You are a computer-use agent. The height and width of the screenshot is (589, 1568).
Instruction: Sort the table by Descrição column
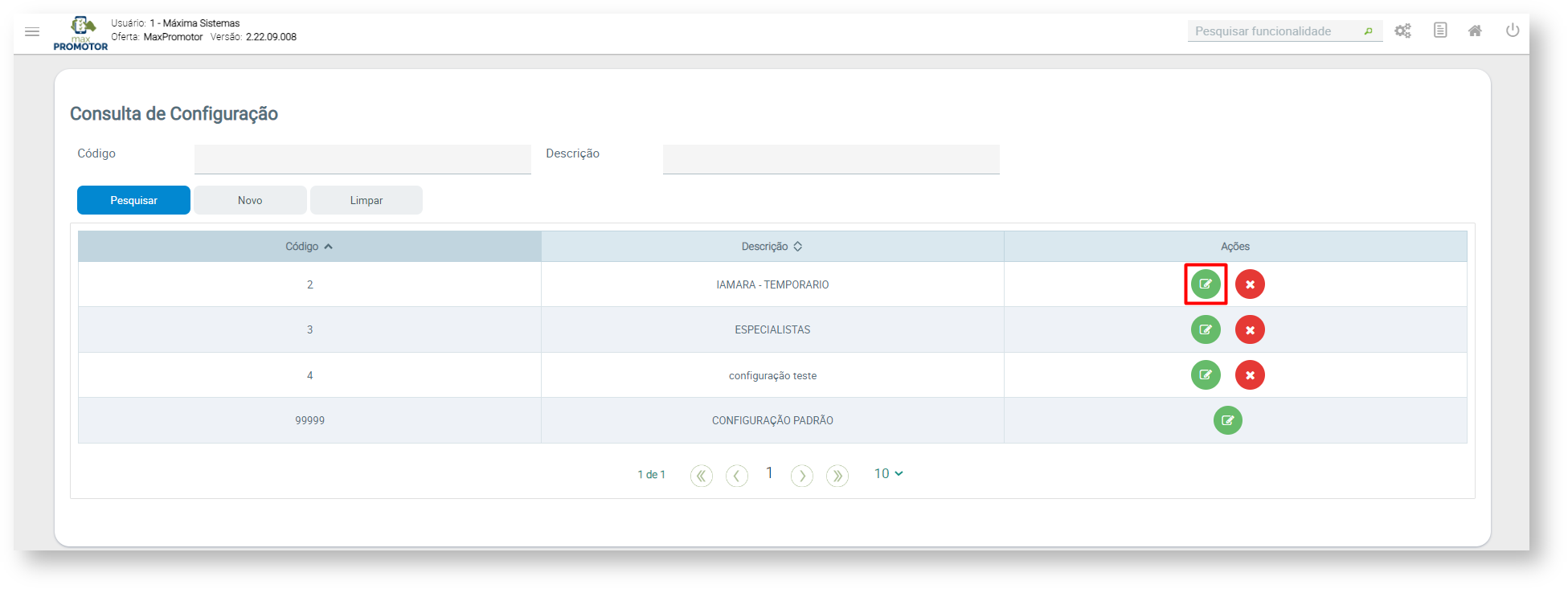click(772, 247)
